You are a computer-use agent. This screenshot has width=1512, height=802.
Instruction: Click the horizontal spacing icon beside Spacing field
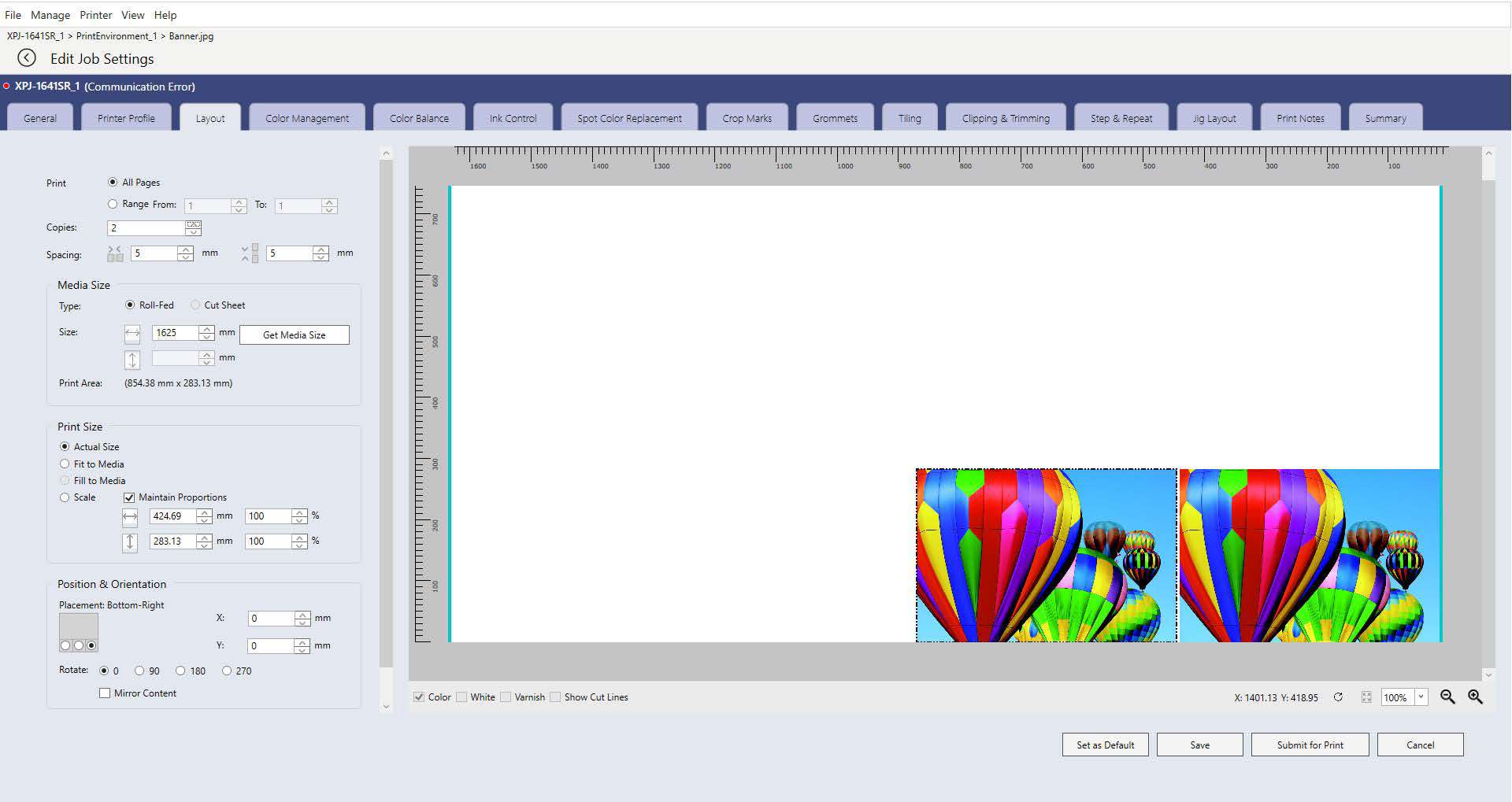pos(114,253)
